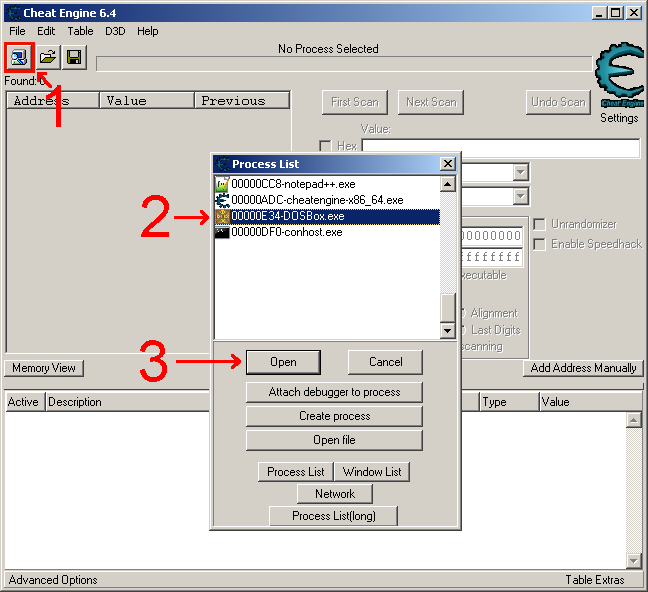Click the Create process button
Viewport: 648px width, 592px height.
[x=334, y=416]
